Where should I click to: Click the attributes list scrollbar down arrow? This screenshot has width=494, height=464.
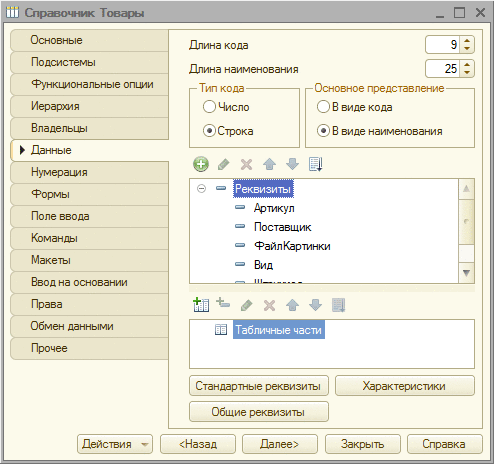pos(466,273)
